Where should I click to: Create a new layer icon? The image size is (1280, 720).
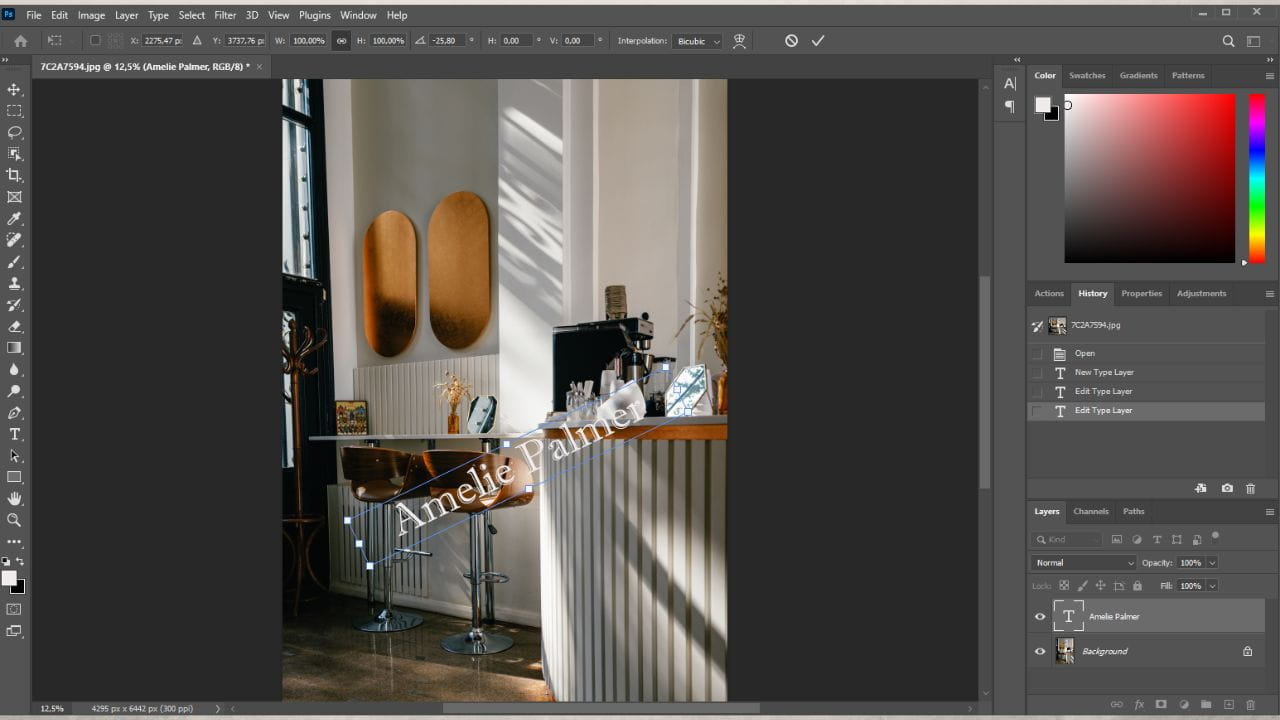click(1229, 705)
